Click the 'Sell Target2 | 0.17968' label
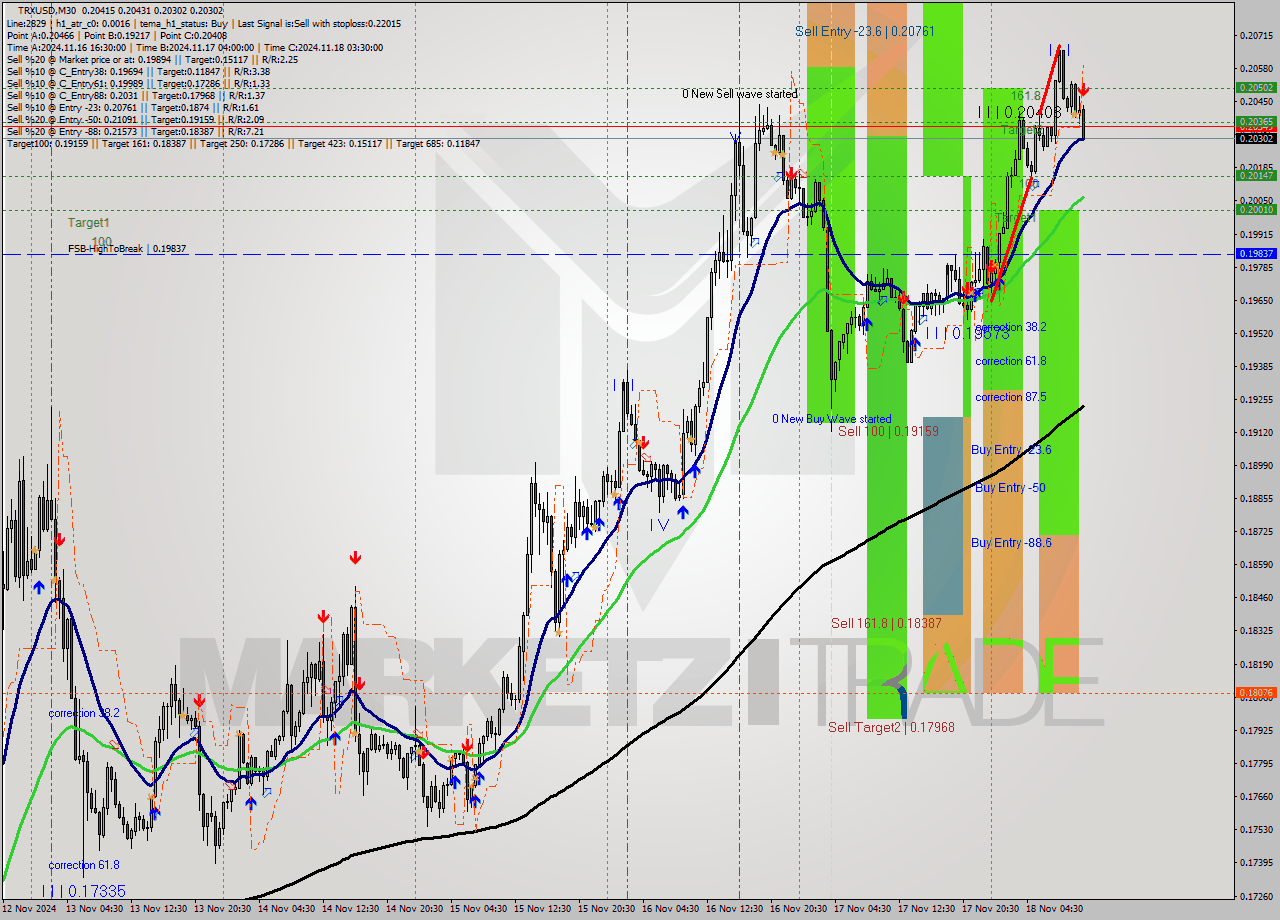The height and width of the screenshot is (920, 1280). coord(891,727)
